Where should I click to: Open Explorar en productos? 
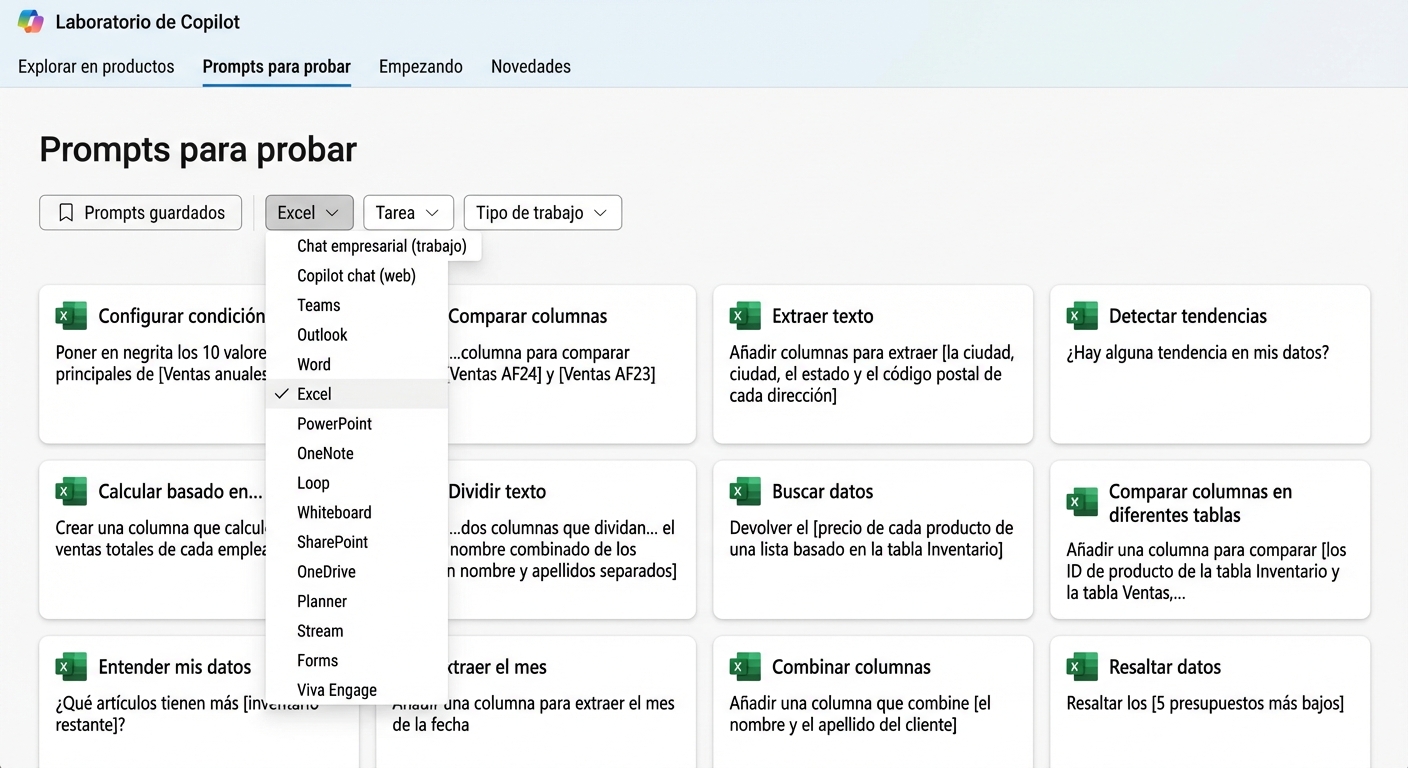click(96, 66)
